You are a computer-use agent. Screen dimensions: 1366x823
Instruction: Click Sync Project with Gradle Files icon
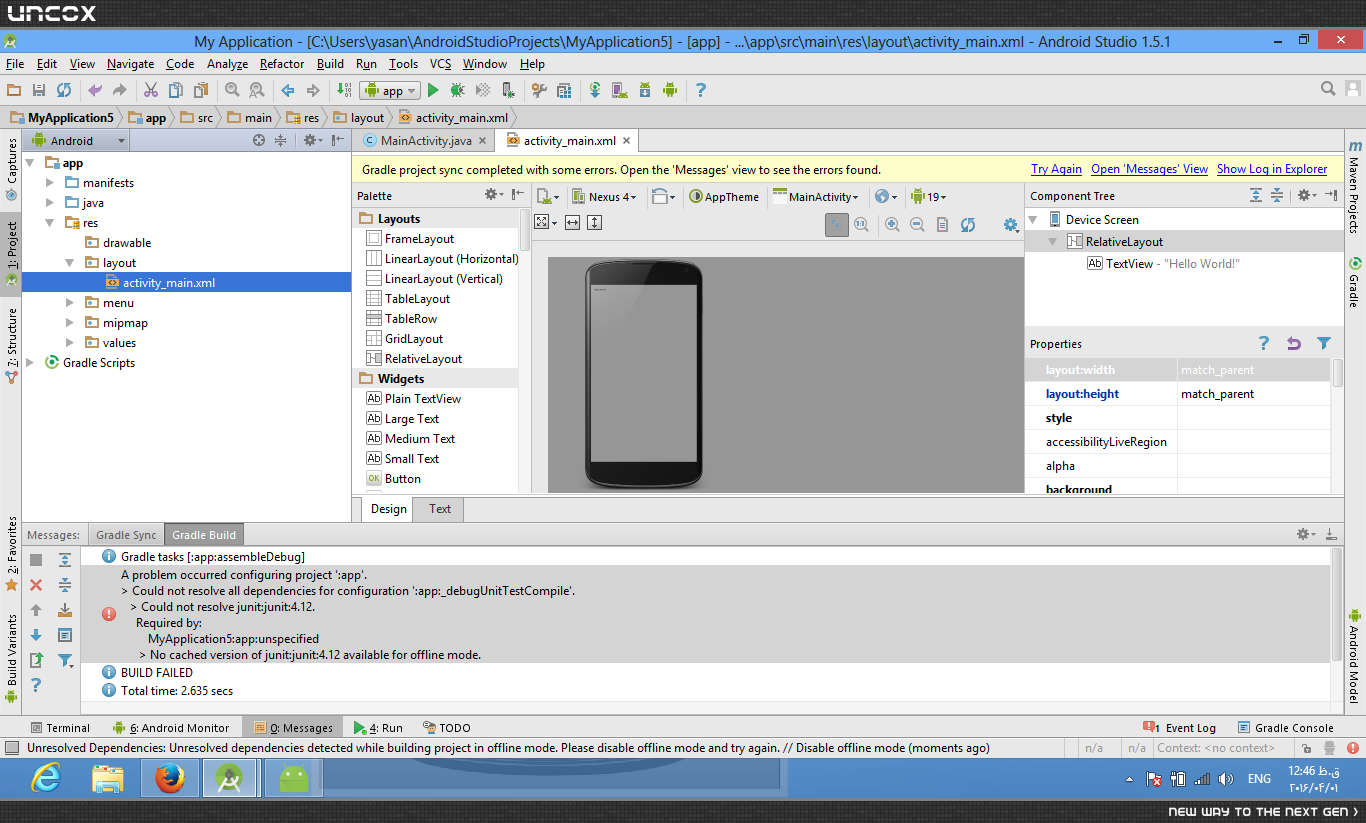[595, 90]
